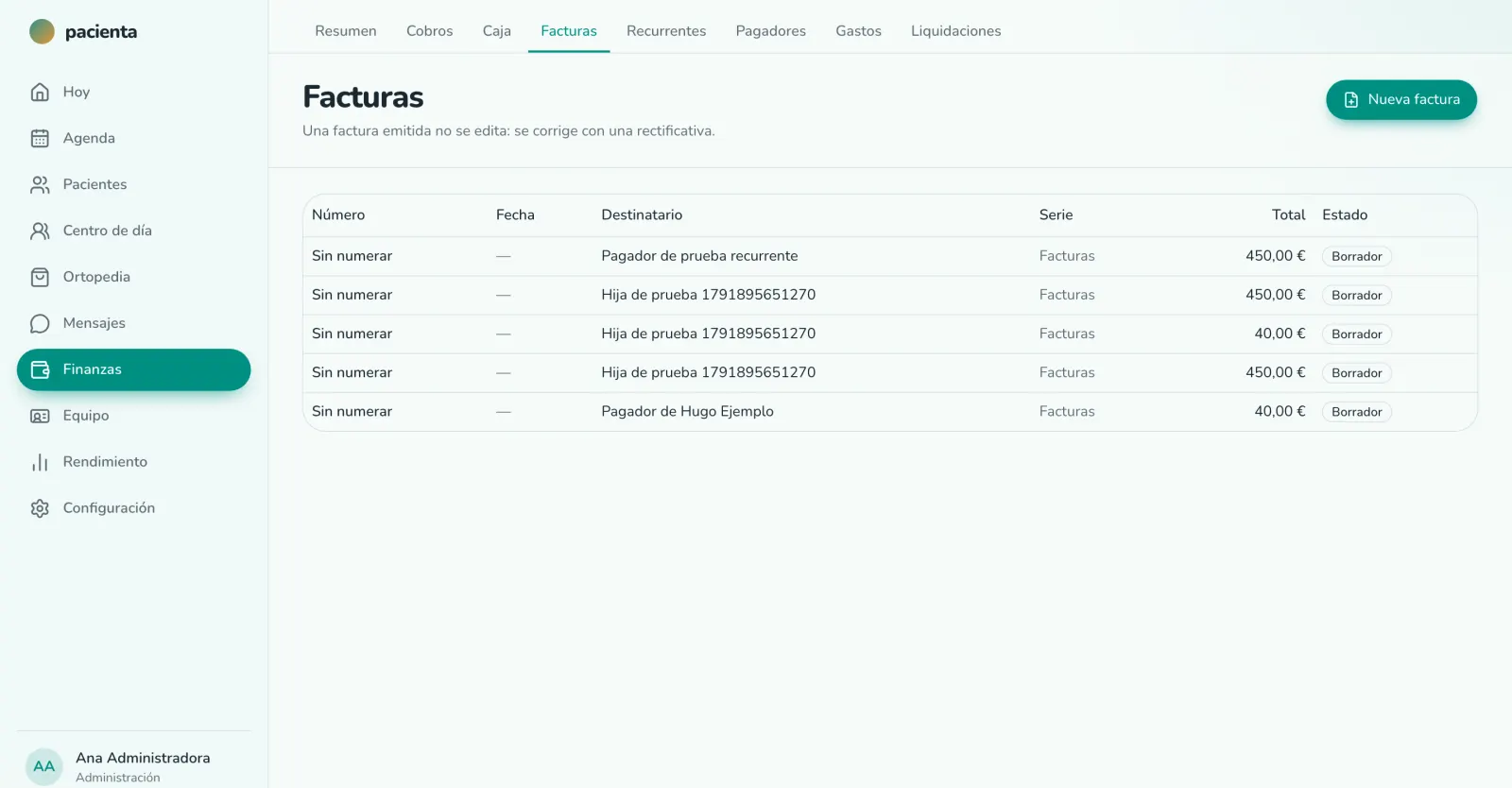1512x788 pixels.
Task: Click the pacienta brand name
Action: coord(101,32)
